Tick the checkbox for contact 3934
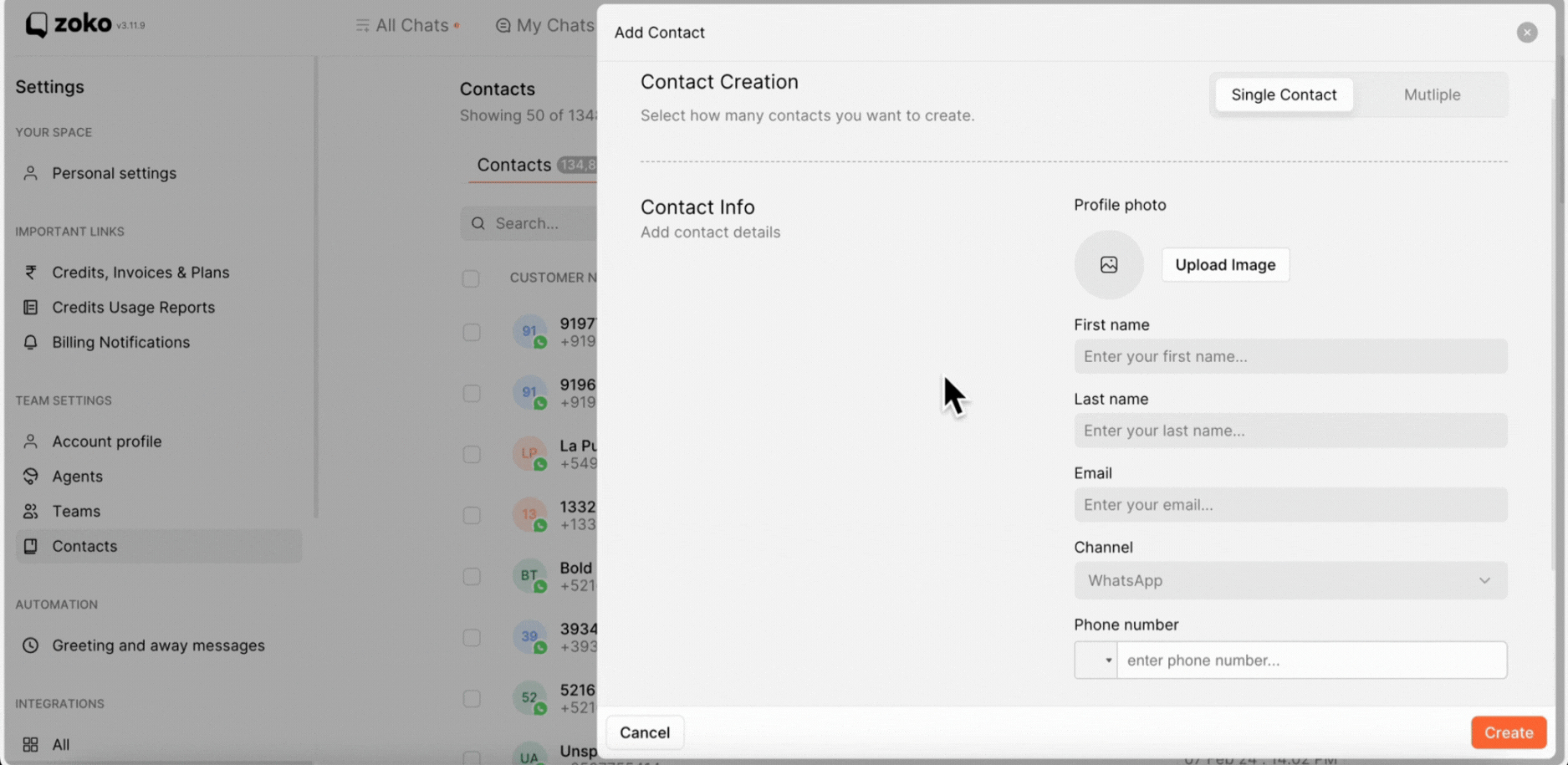Viewport: 1568px width, 765px height. (x=472, y=637)
